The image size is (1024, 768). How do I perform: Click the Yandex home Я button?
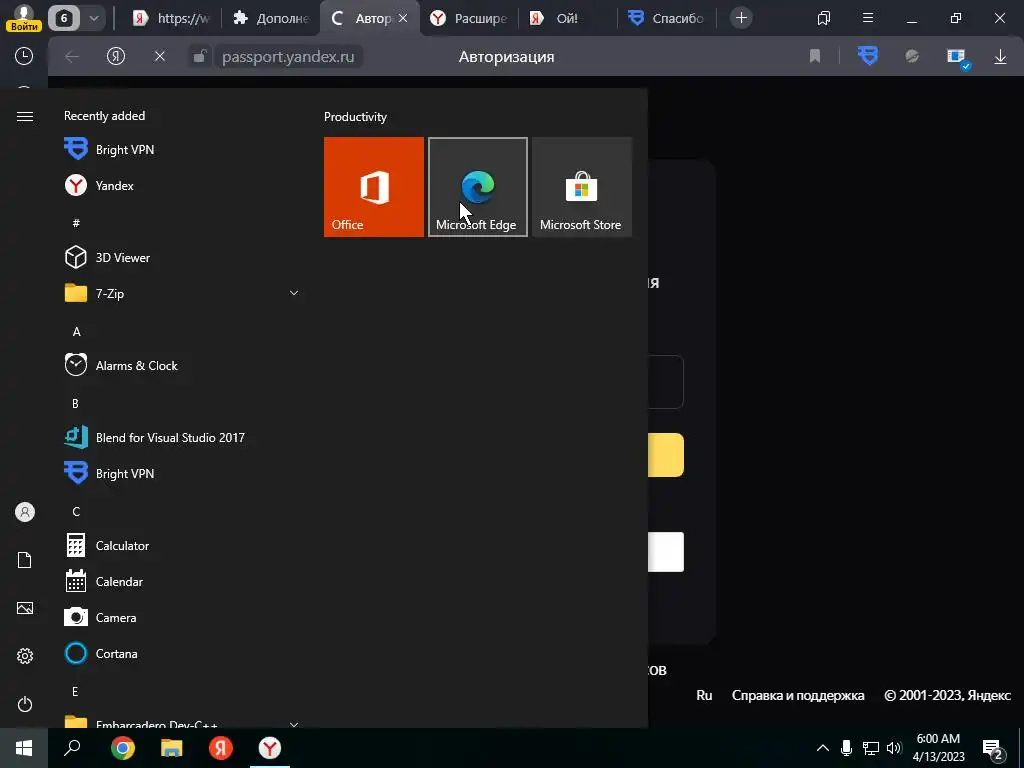point(116,57)
